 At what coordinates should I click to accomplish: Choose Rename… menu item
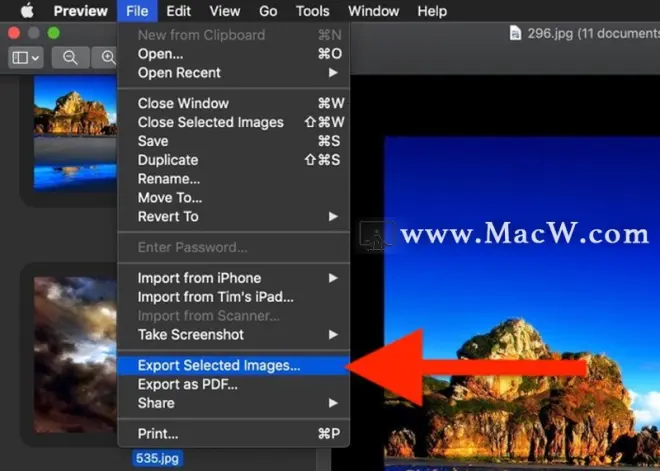click(234, 179)
